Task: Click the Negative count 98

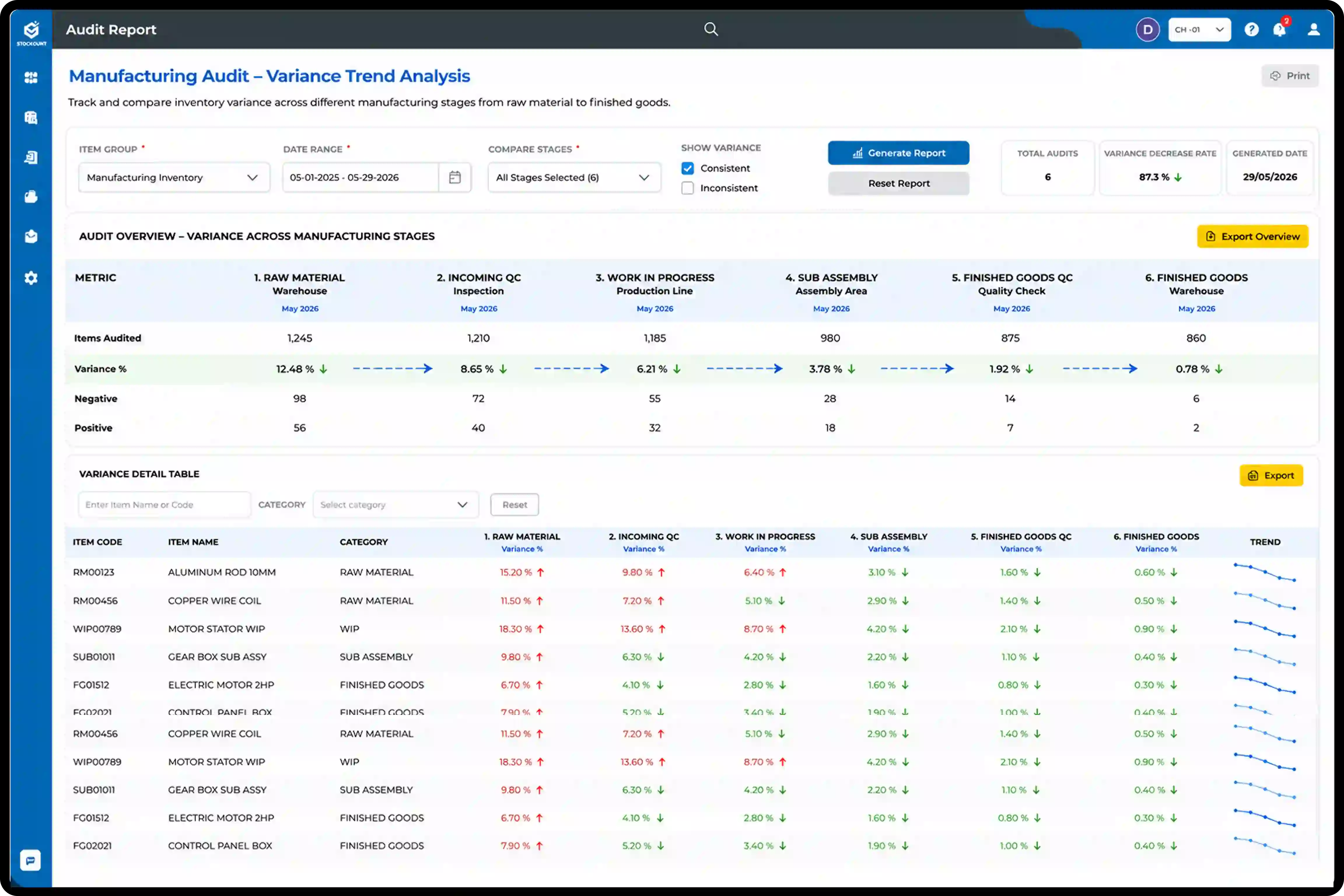Action: tap(300, 399)
